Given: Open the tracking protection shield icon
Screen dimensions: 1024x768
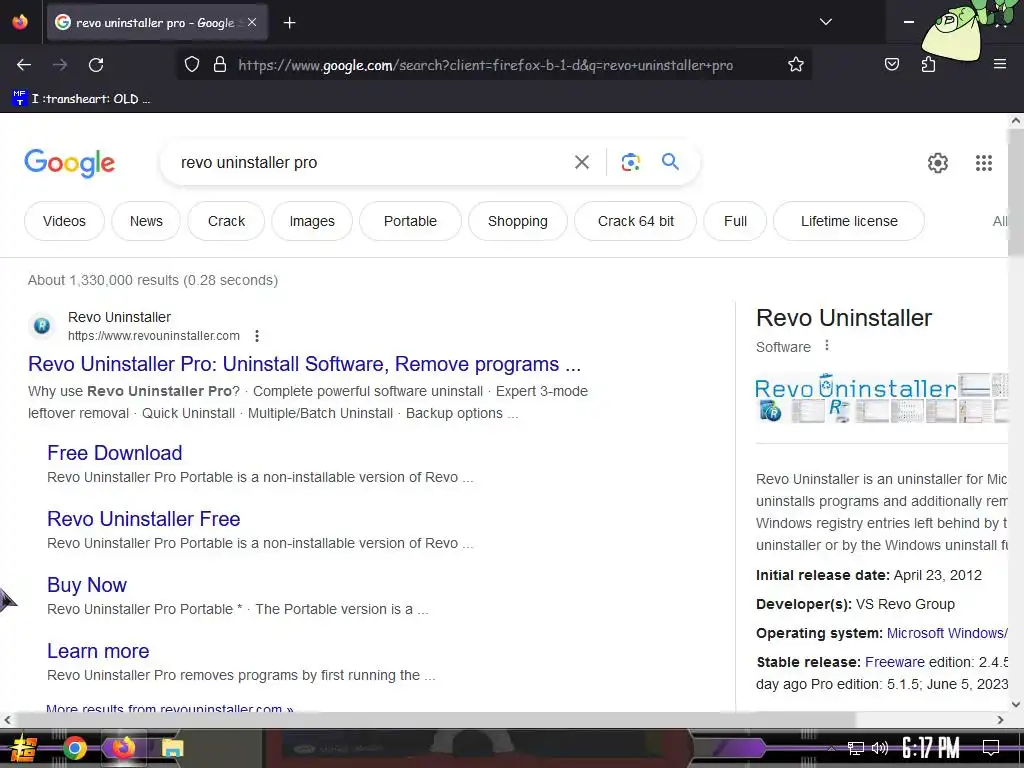Looking at the screenshot, I should [x=191, y=65].
